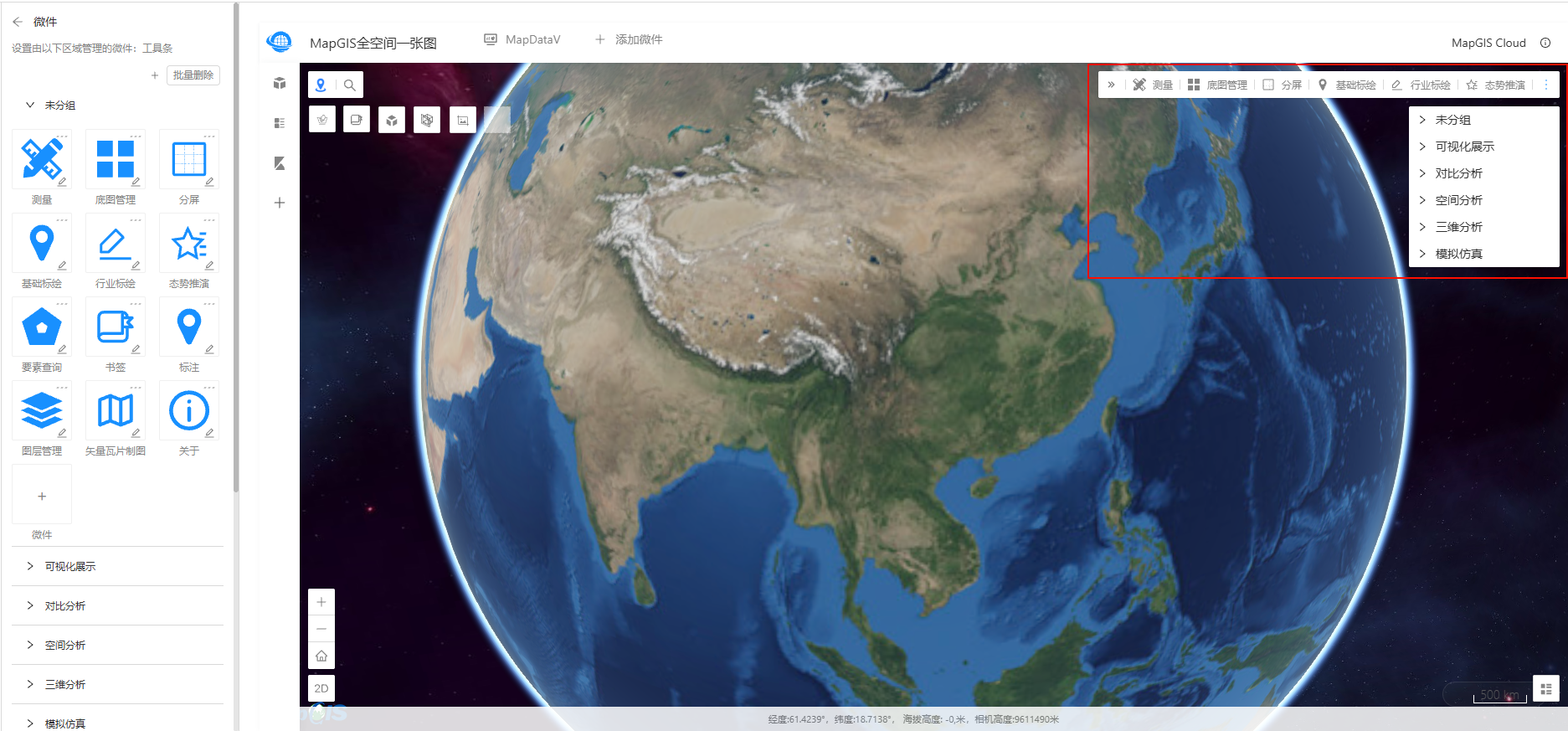Click the vertical dots more menu in toolbar
This screenshot has height=731, width=1568.
[1546, 85]
